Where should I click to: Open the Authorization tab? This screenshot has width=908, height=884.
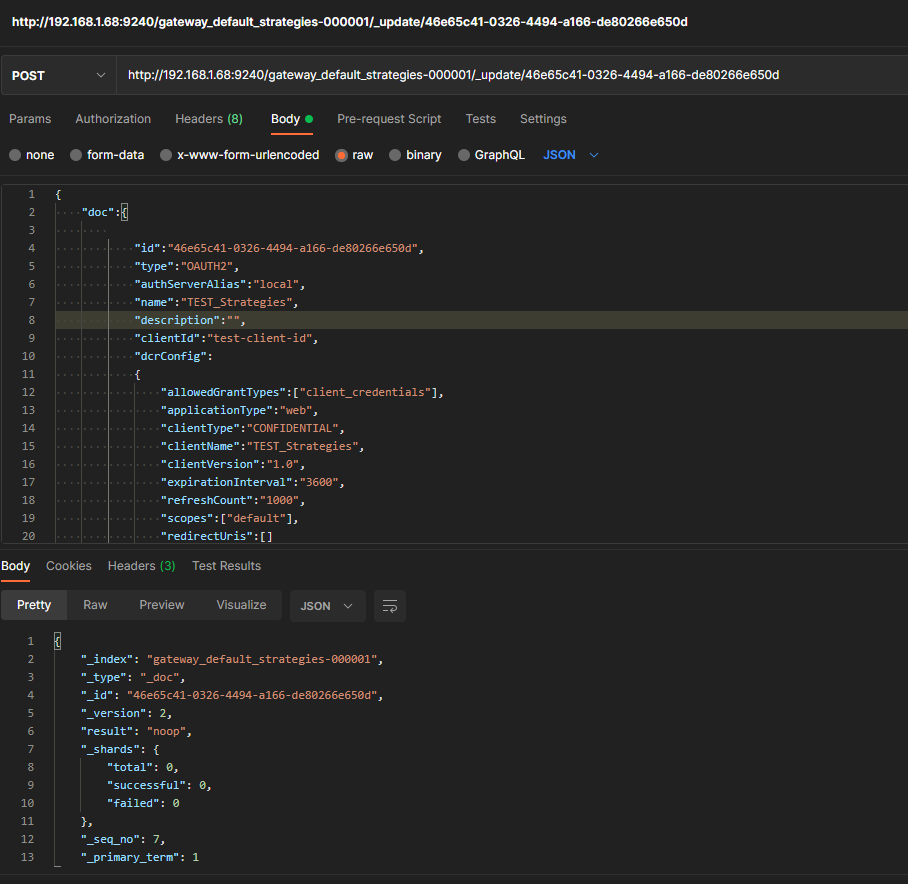pyautogui.click(x=113, y=119)
